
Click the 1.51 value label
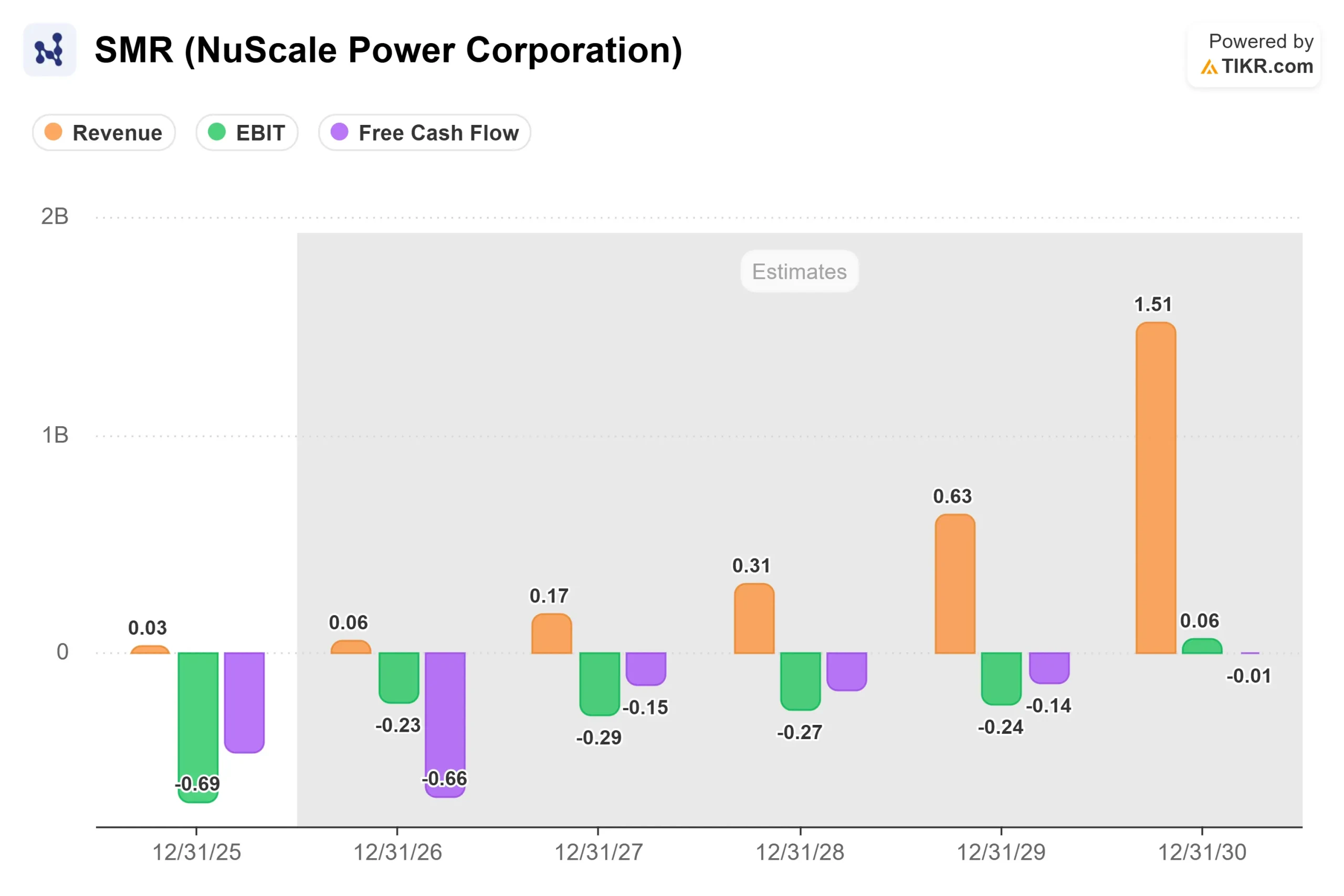pos(1153,304)
